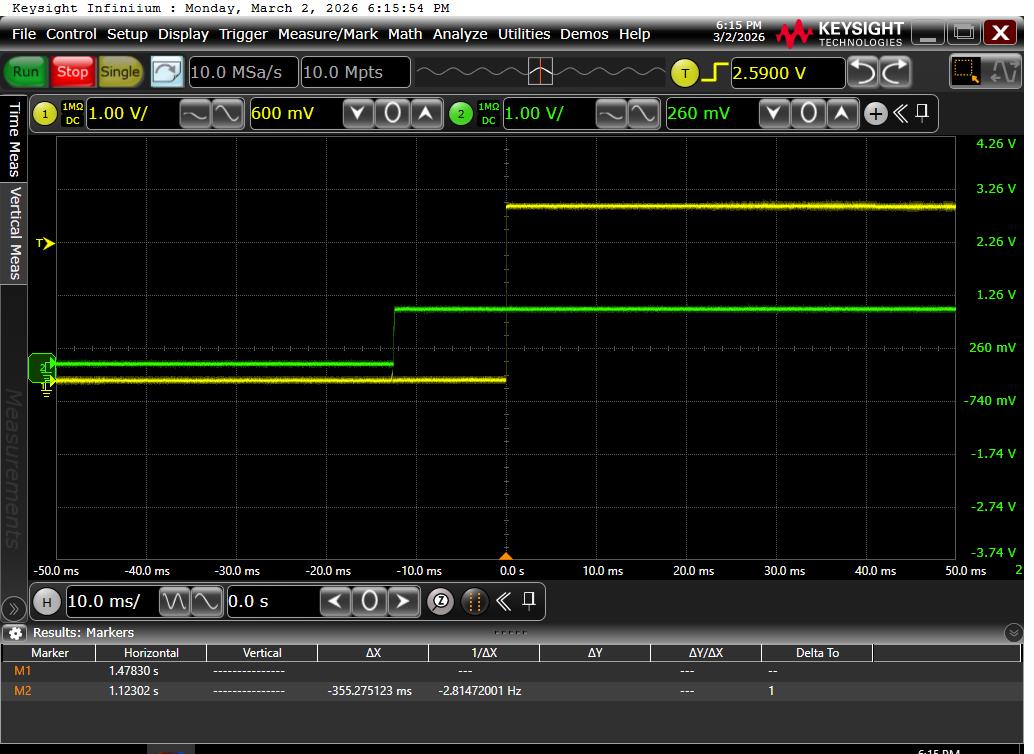Pin the channel toolbar
The height and width of the screenshot is (754, 1034).
click(x=922, y=113)
